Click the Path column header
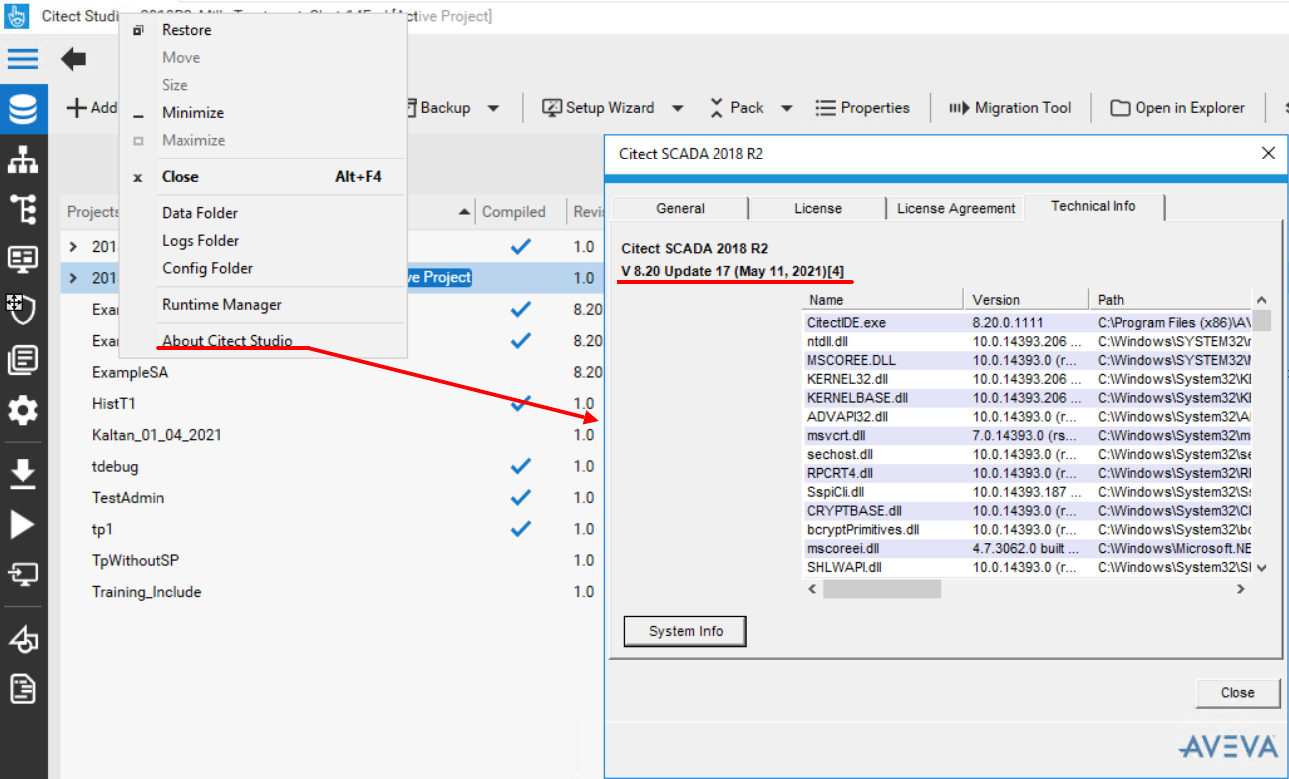The width and height of the screenshot is (1289, 779). click(x=1170, y=300)
